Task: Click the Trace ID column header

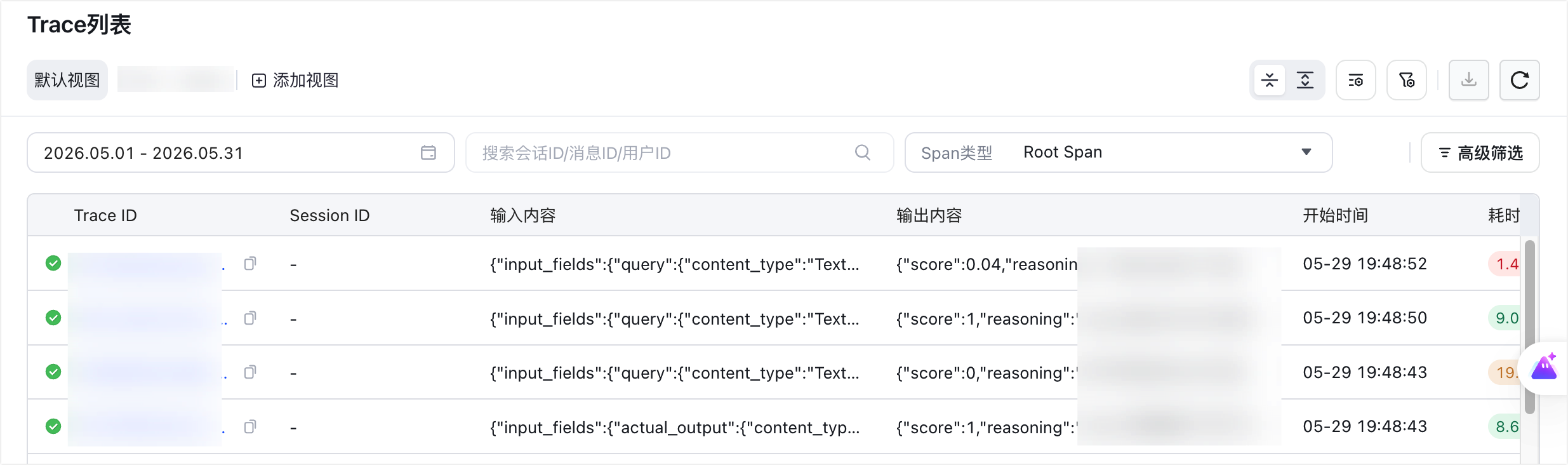Action: [x=105, y=215]
